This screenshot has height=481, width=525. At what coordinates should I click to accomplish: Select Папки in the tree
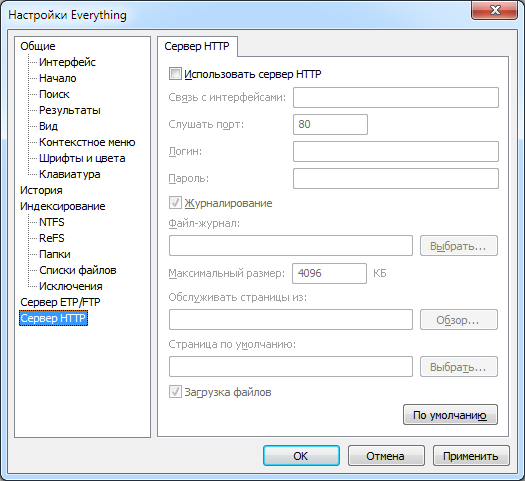pos(55,254)
